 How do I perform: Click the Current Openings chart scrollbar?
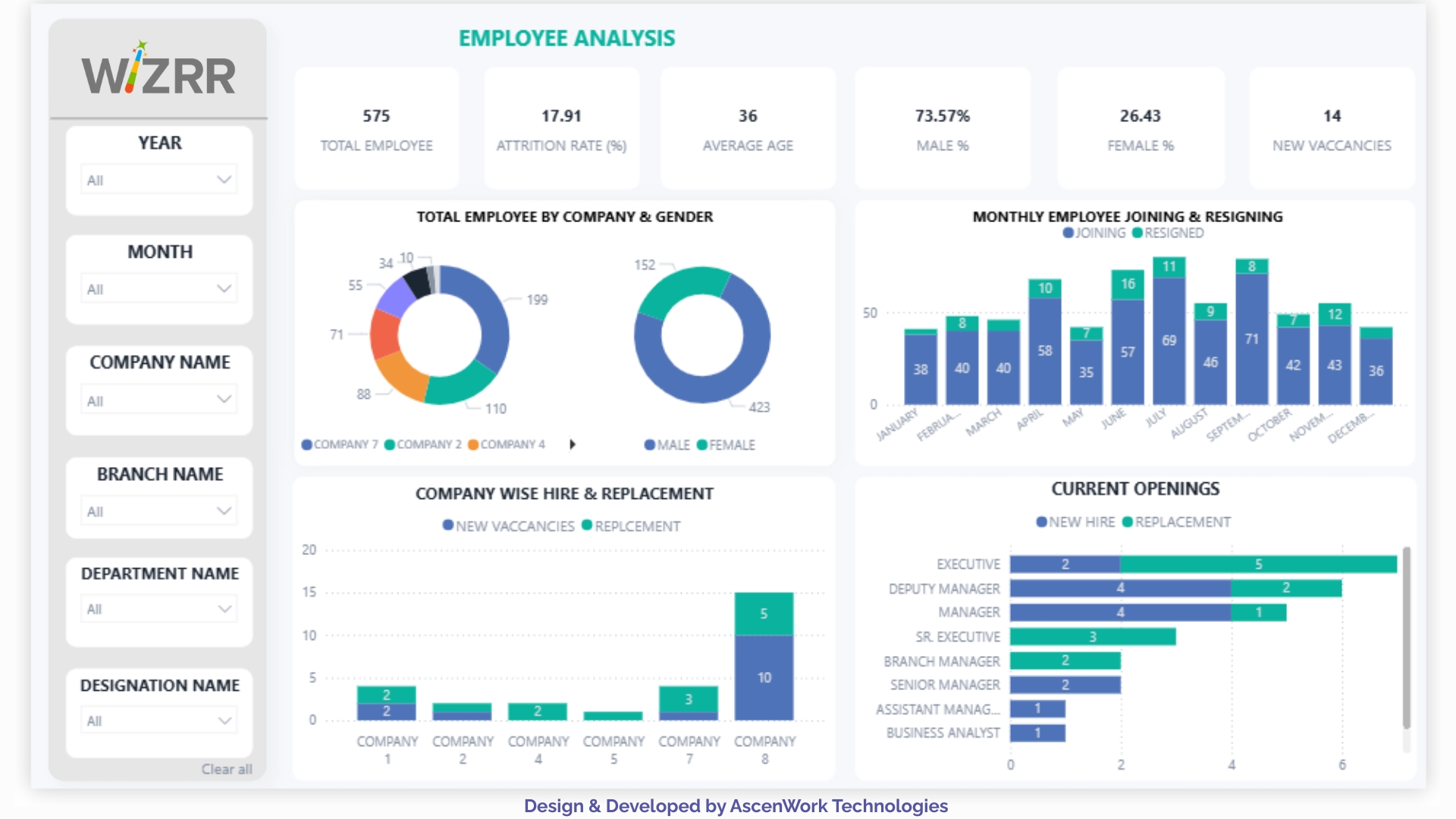click(1406, 637)
